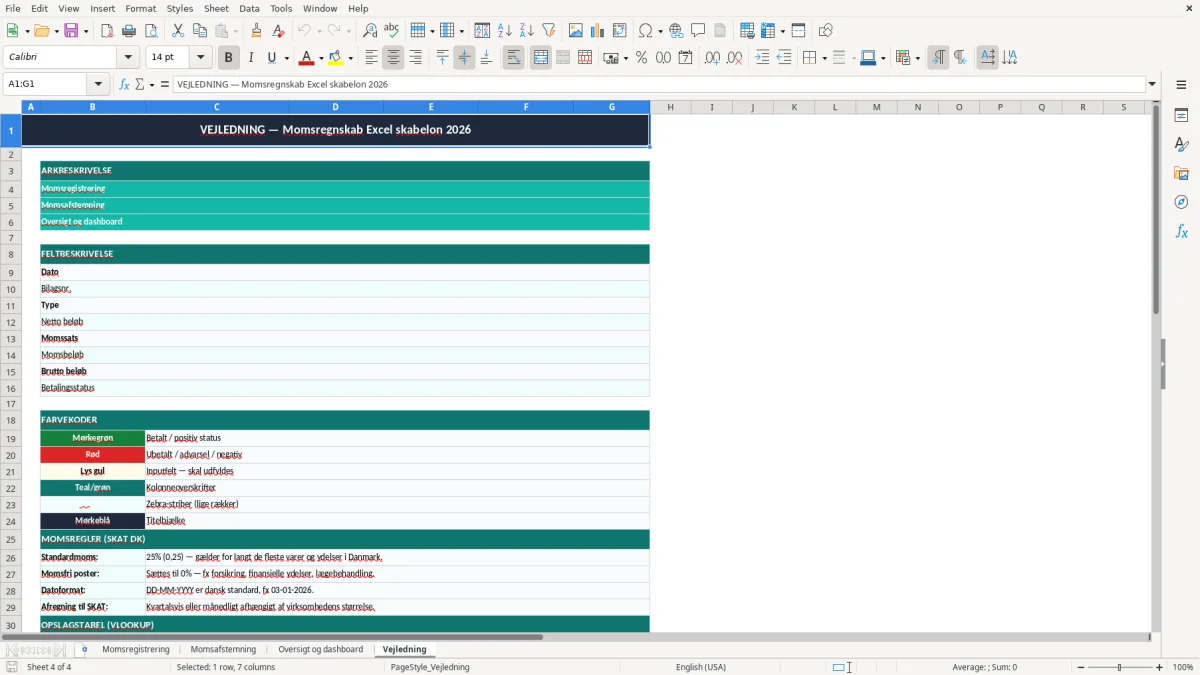Copy the selection
Screen dimensions: 1200x675
pos(200,31)
